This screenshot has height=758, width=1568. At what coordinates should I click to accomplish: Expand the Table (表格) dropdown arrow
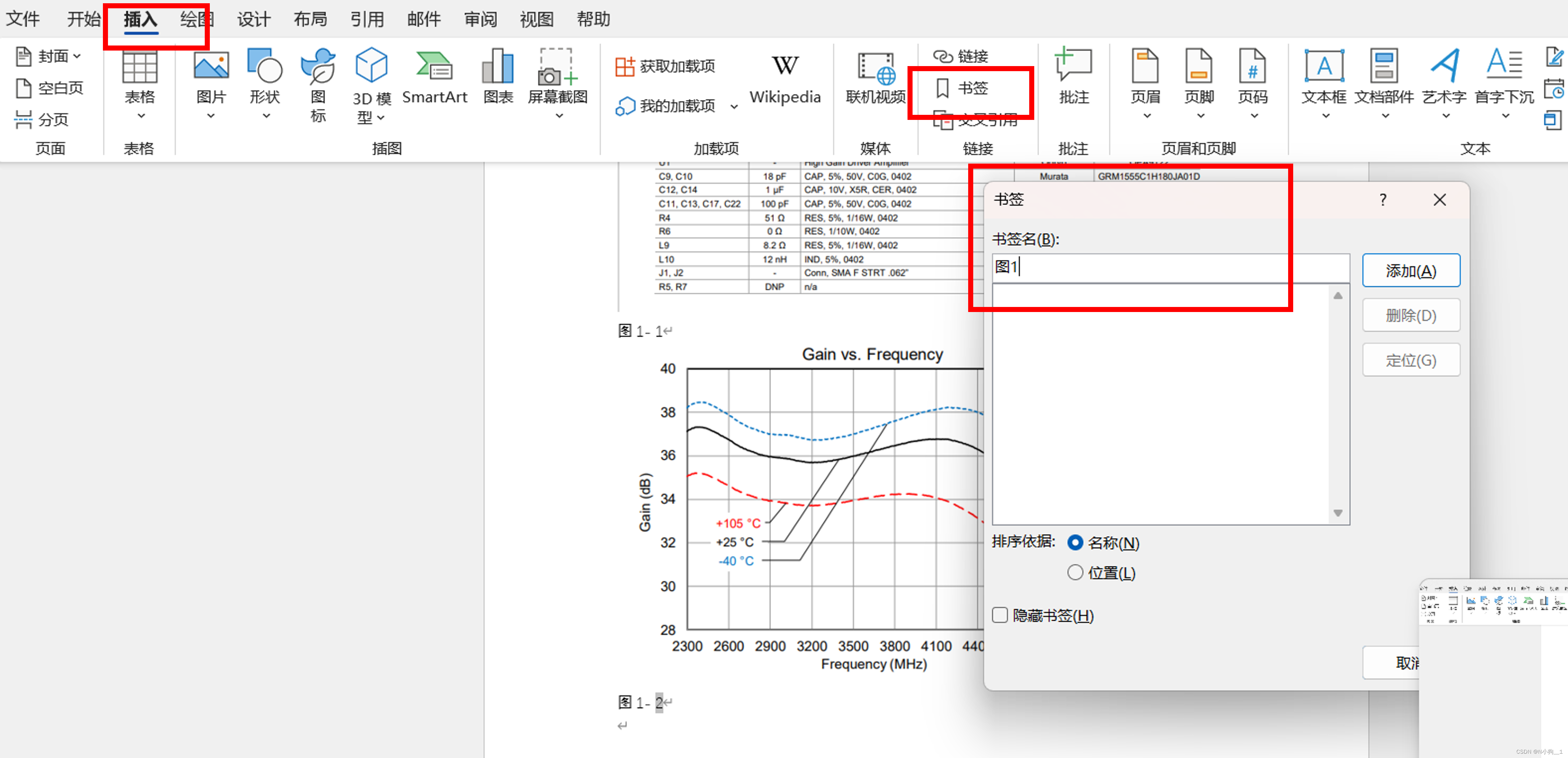140,116
